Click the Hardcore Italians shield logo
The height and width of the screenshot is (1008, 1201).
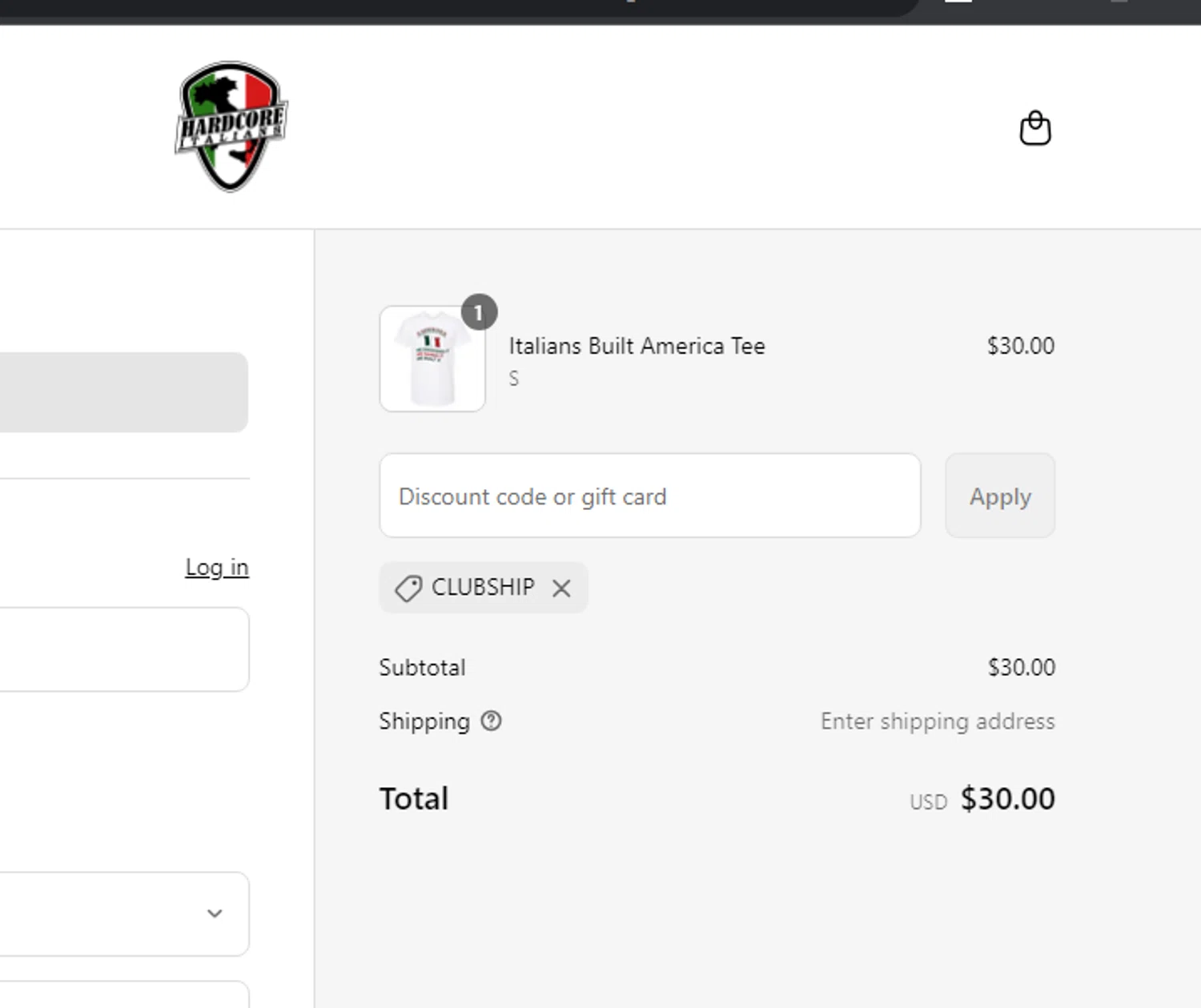(x=231, y=127)
